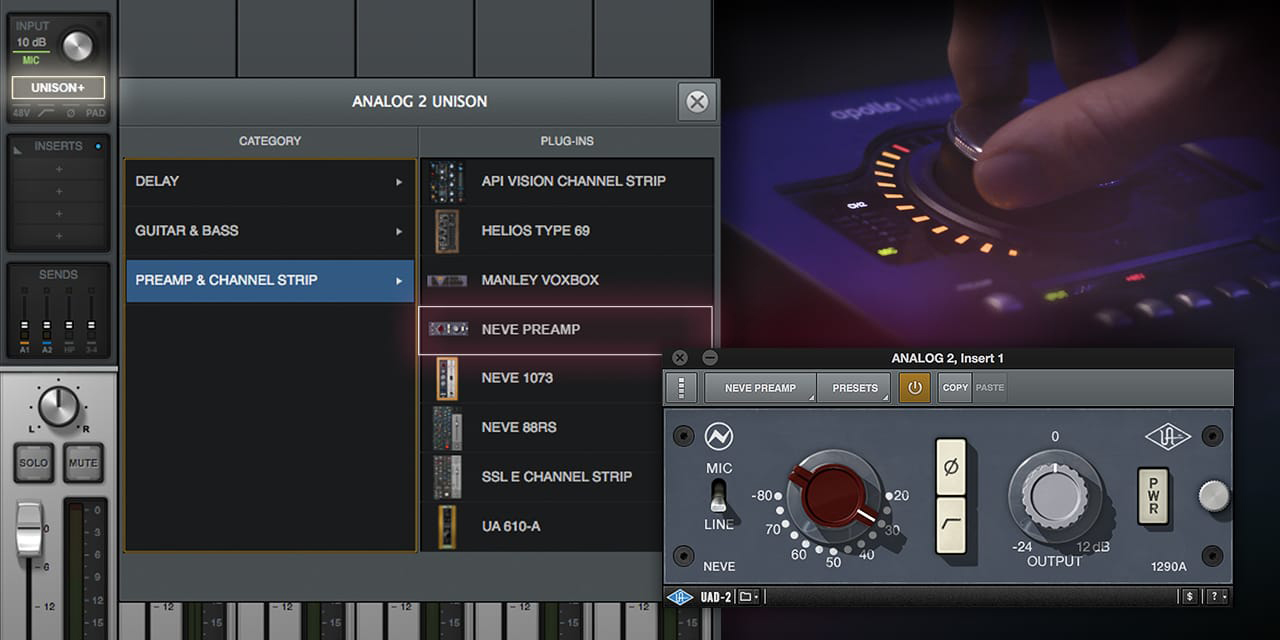This screenshot has height=640, width=1280.
Task: Open the PRESETS dropdown
Action: tap(854, 388)
